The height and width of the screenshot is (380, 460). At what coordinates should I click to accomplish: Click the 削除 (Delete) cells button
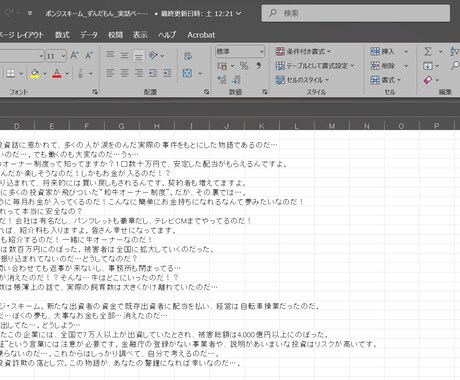[x=383, y=66]
